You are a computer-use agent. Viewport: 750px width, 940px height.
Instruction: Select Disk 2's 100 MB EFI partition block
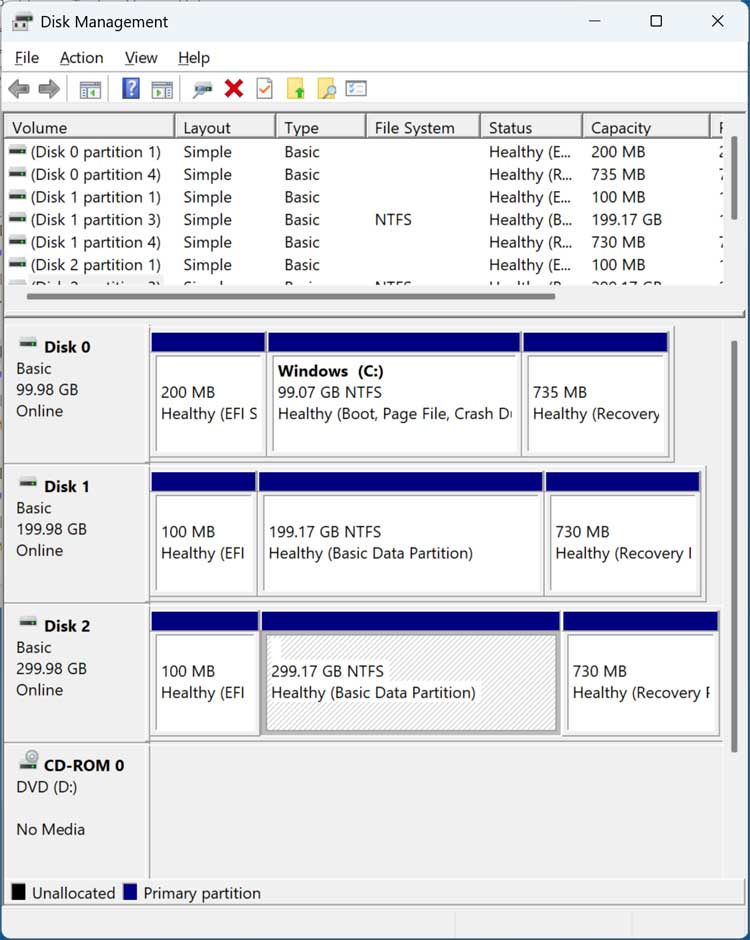[205, 673]
